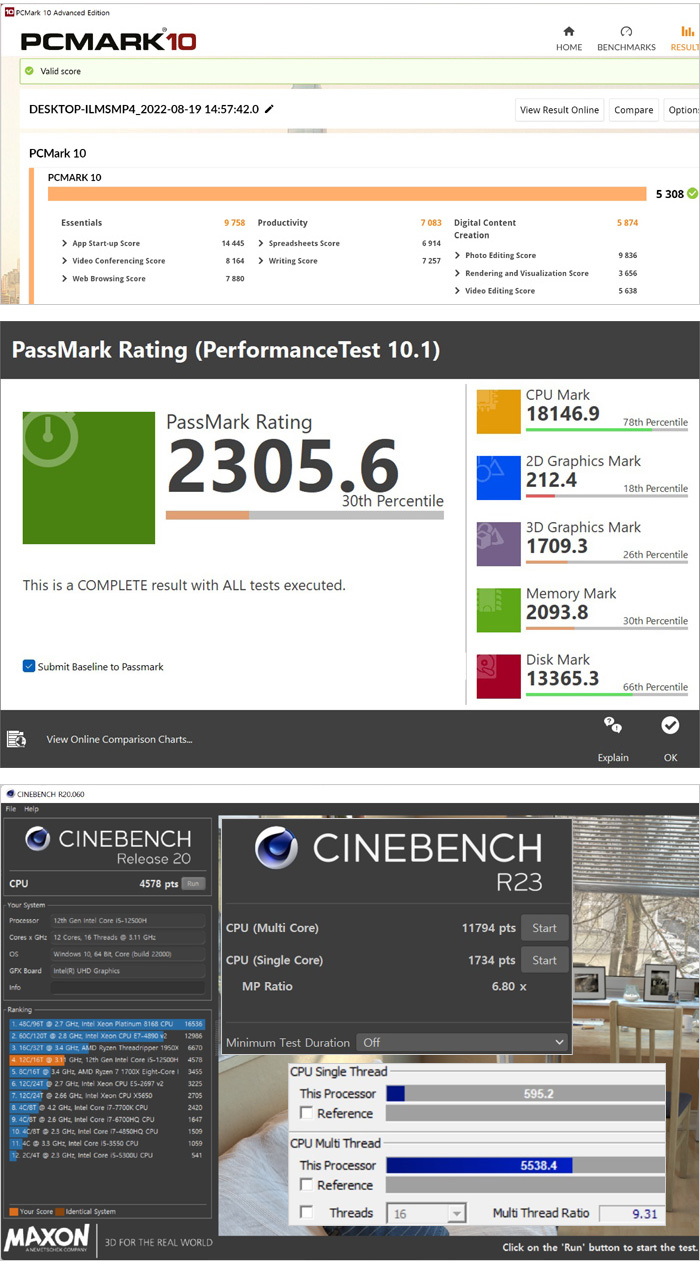Screen dimensions: 700x1266
Task: Click the View Result Online button
Action: point(559,110)
